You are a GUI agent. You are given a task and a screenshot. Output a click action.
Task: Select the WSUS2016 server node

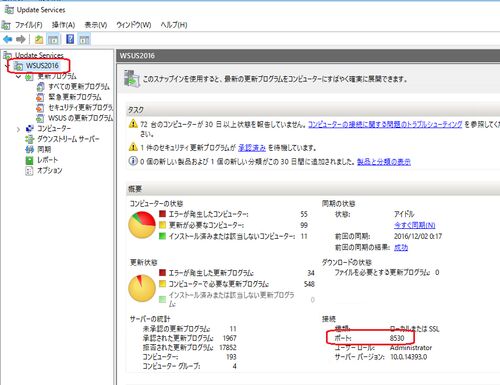(x=42, y=66)
